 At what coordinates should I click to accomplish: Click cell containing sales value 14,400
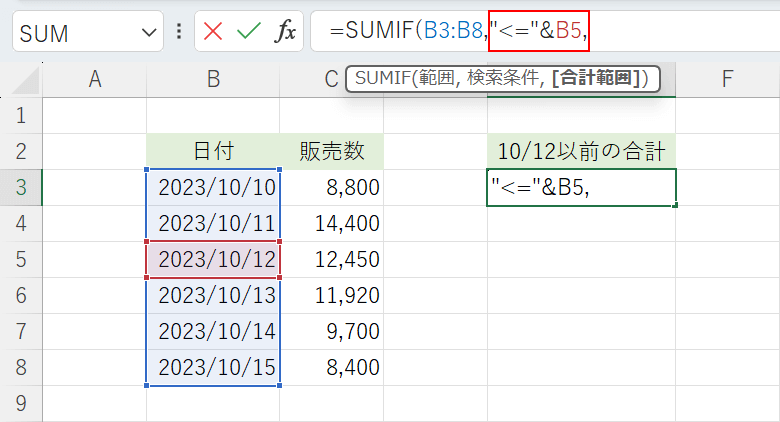(332, 223)
